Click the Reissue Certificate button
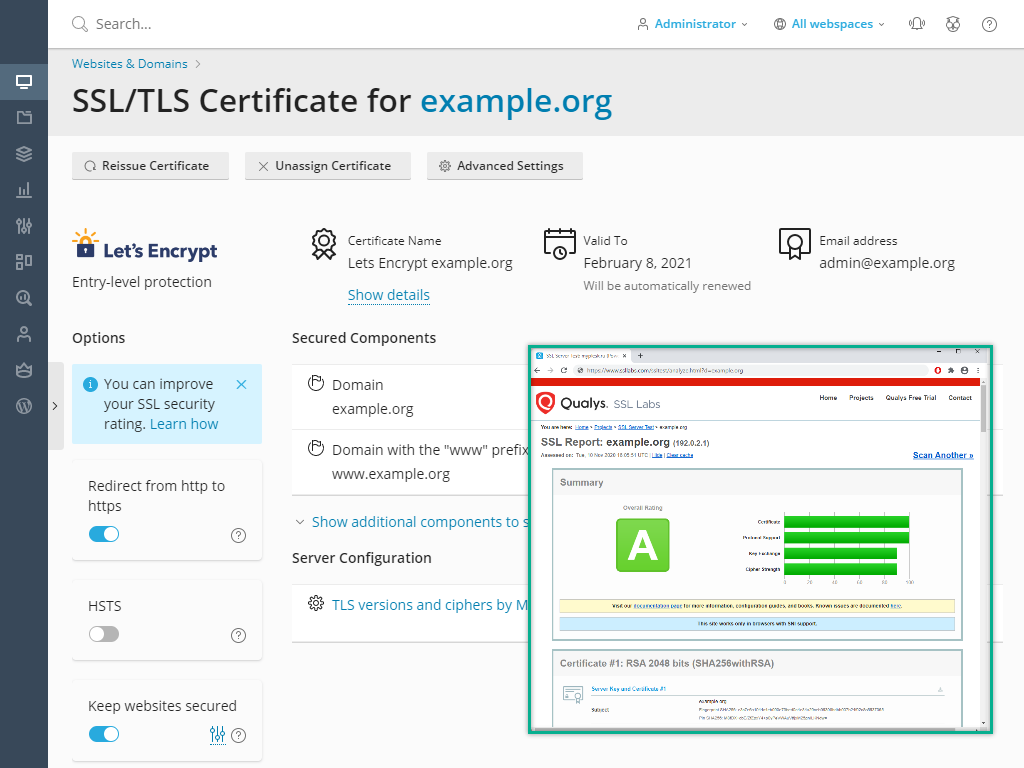Screen dimensions: 1024x768 (x=150, y=166)
